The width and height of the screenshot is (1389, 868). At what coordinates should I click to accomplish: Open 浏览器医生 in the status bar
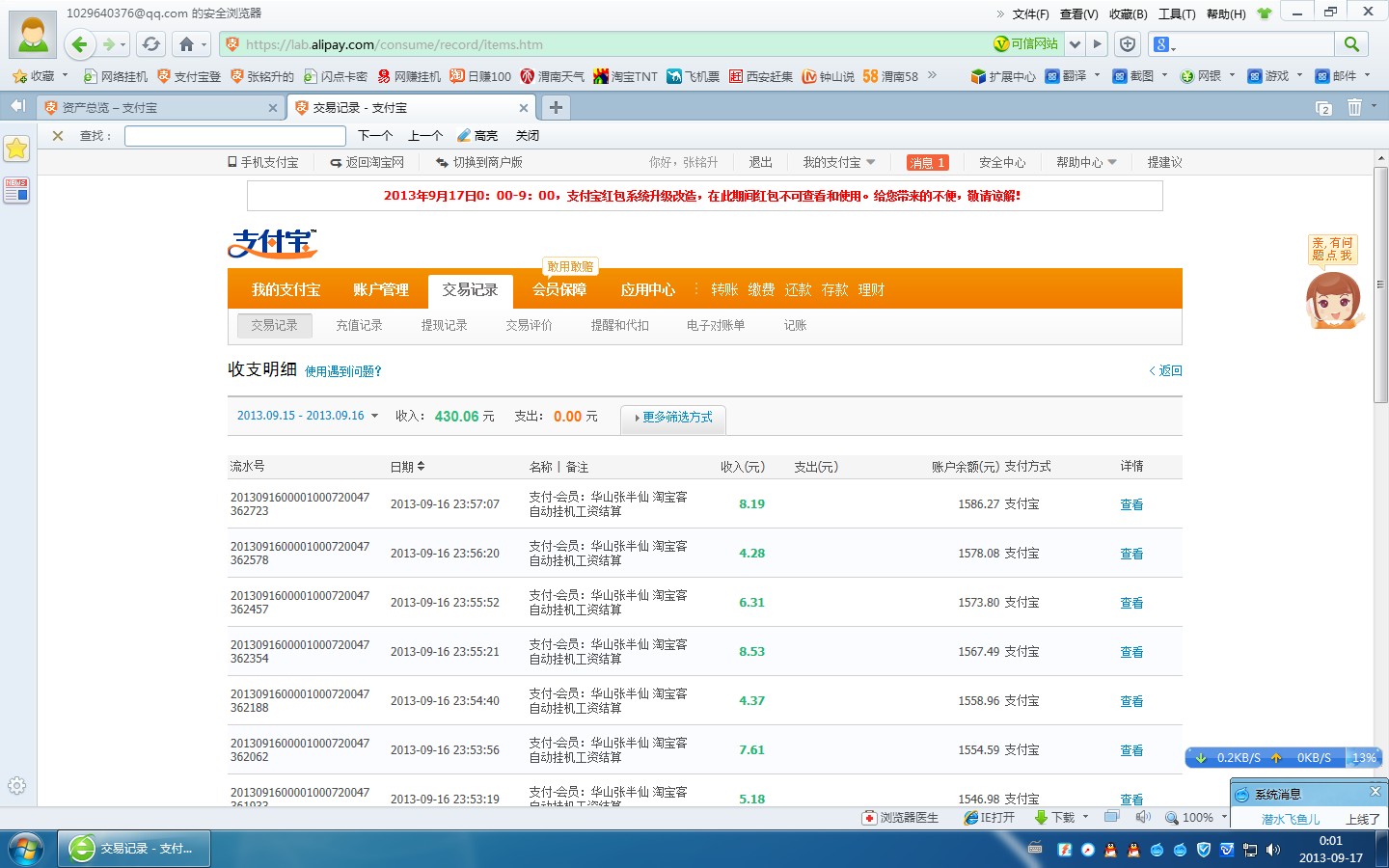[900, 818]
